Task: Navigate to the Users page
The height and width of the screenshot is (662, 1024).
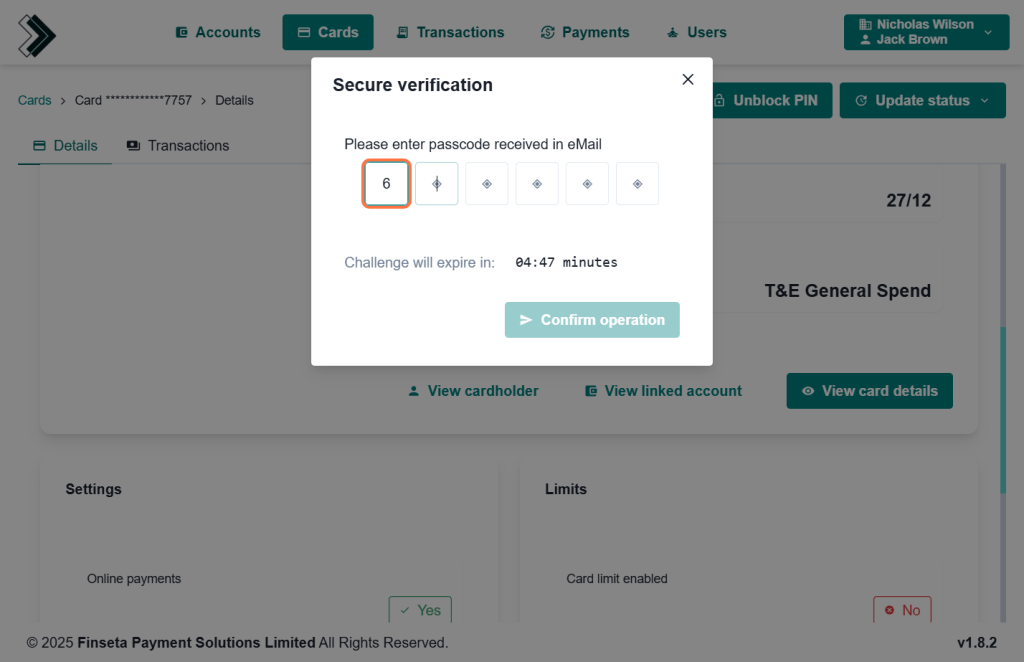Action: click(697, 32)
